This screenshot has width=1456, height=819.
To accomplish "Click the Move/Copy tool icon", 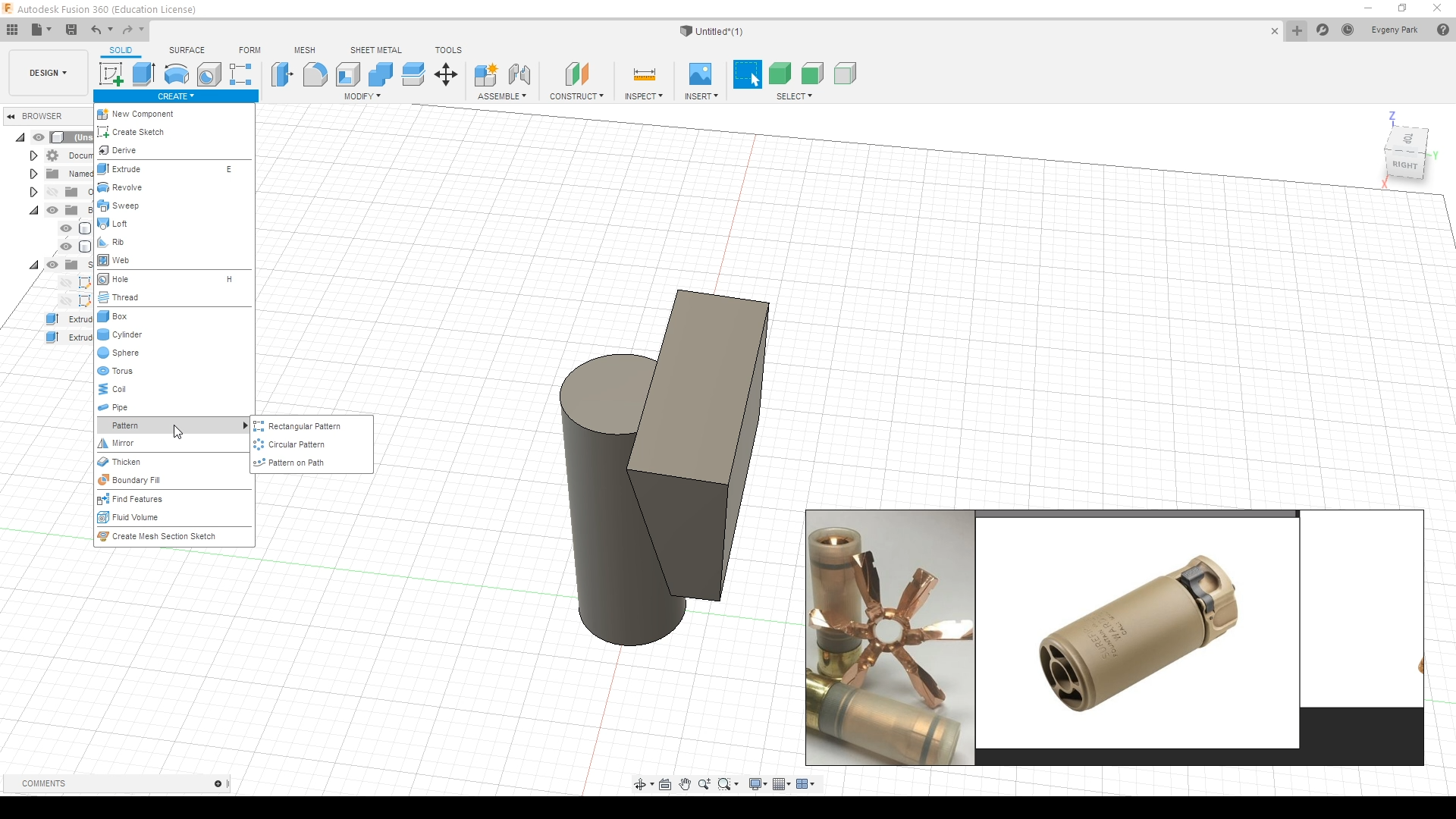I will pyautogui.click(x=446, y=74).
